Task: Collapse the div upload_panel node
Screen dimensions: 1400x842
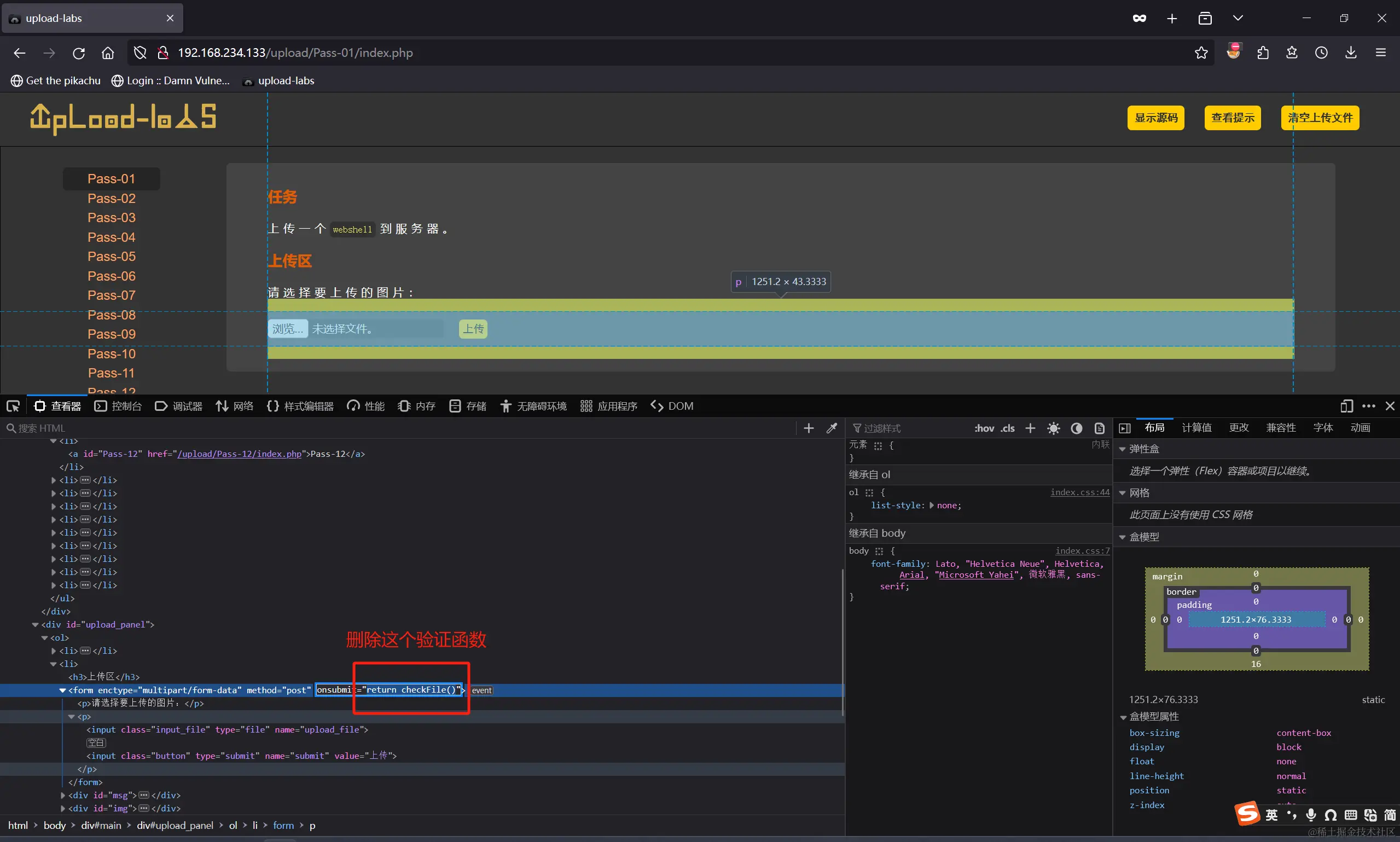Action: [x=35, y=625]
